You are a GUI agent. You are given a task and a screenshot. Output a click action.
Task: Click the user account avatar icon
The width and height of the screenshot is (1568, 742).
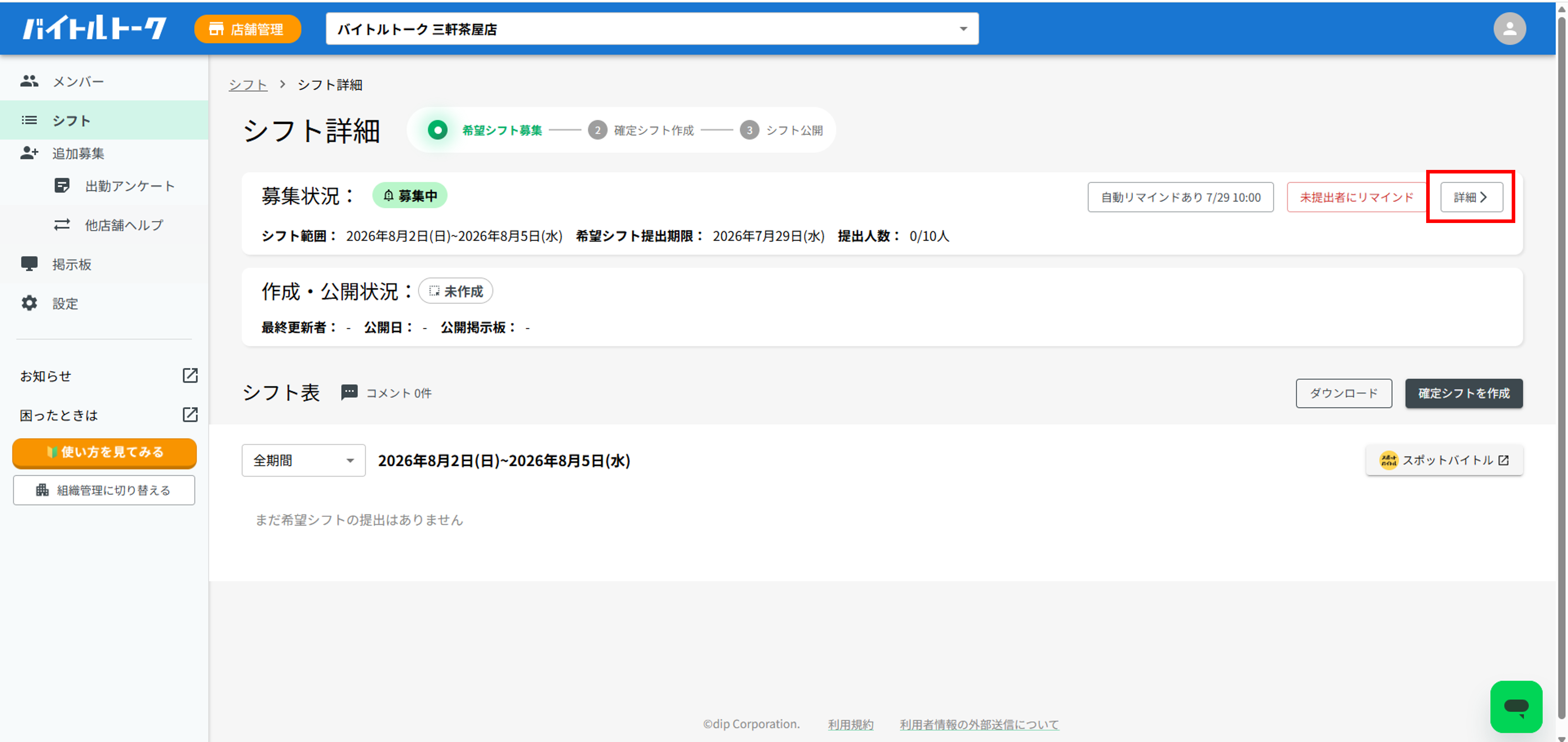coord(1509,28)
